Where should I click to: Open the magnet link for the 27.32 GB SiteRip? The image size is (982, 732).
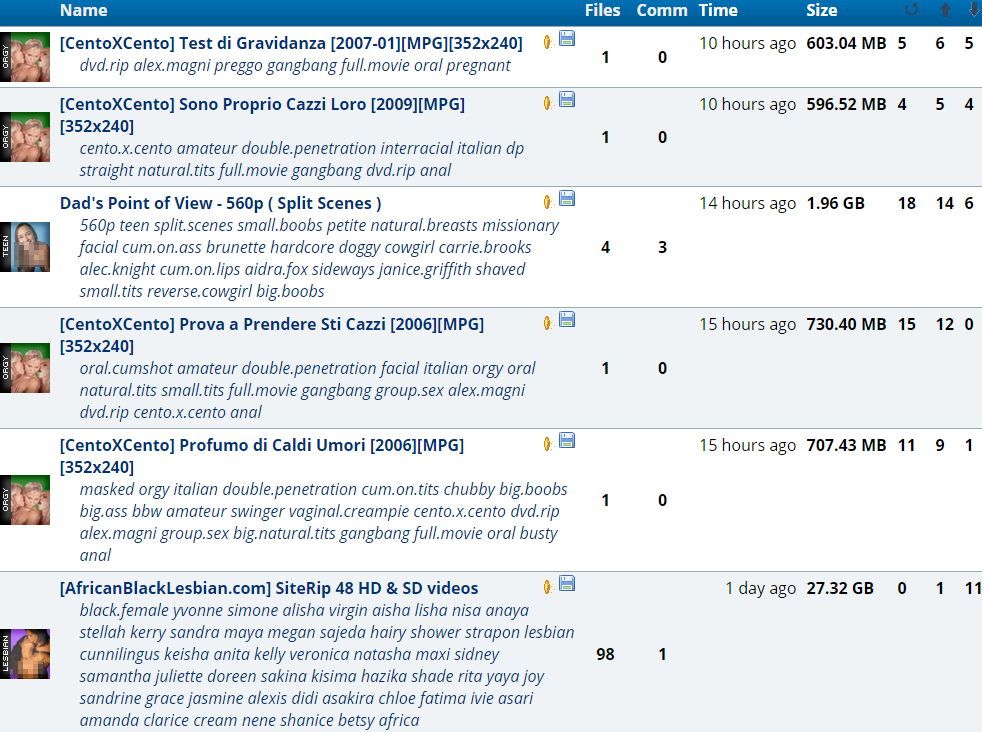click(548, 587)
